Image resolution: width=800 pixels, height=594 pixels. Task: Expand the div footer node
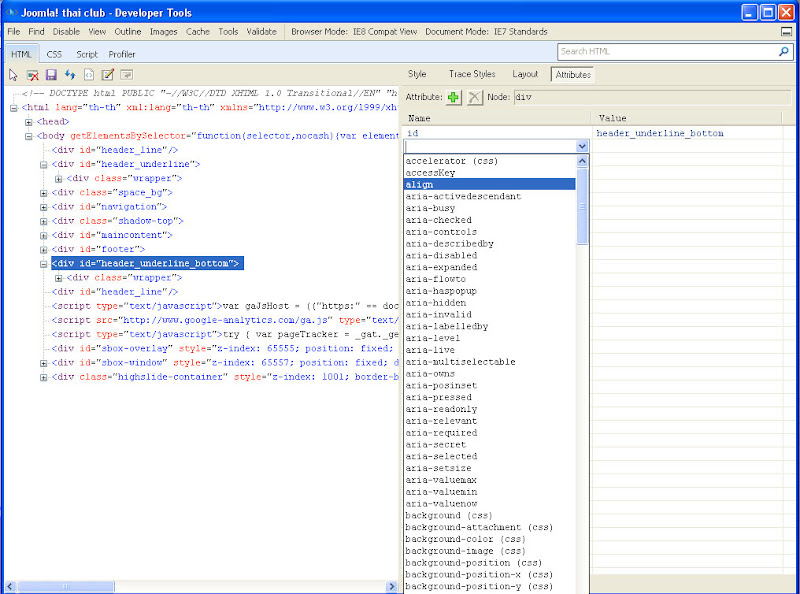coord(43,250)
